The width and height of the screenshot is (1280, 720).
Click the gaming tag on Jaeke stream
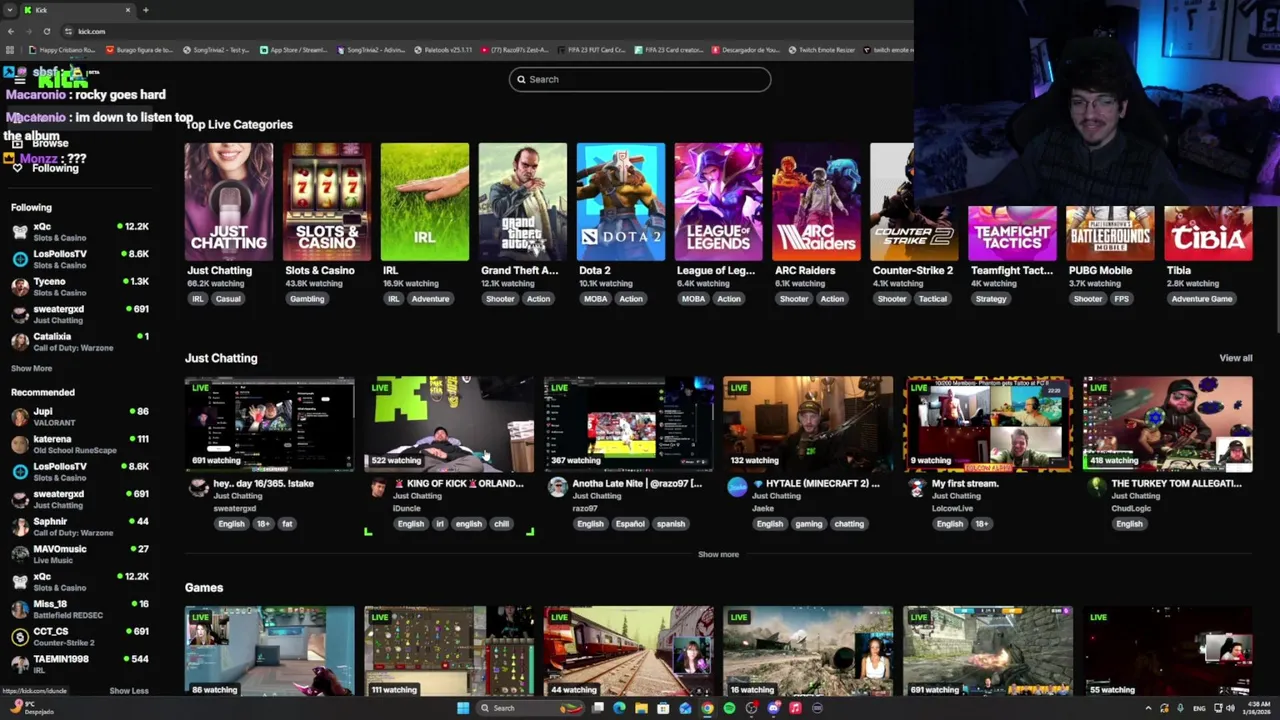[808, 524]
